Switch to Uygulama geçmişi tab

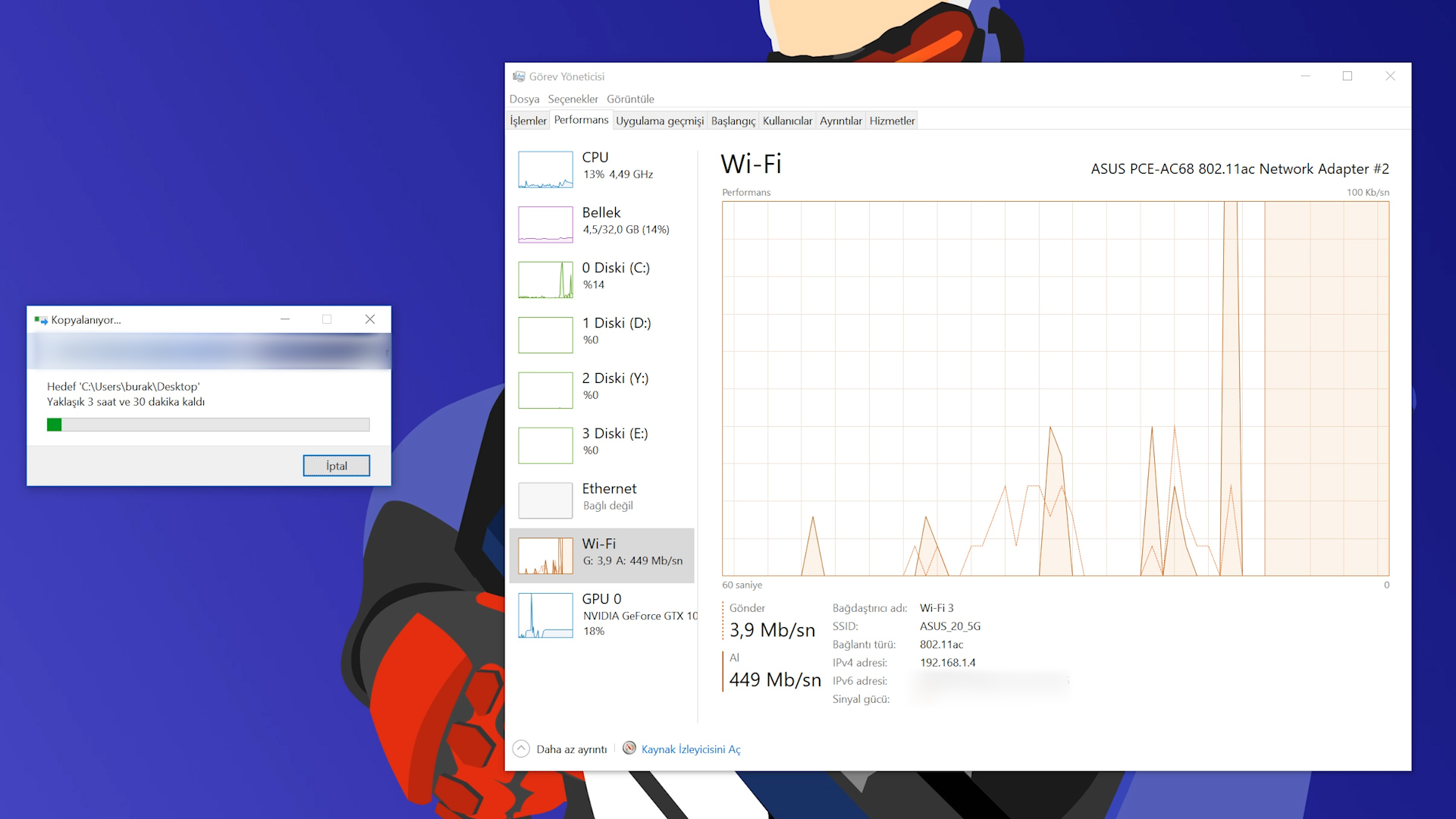click(x=660, y=121)
